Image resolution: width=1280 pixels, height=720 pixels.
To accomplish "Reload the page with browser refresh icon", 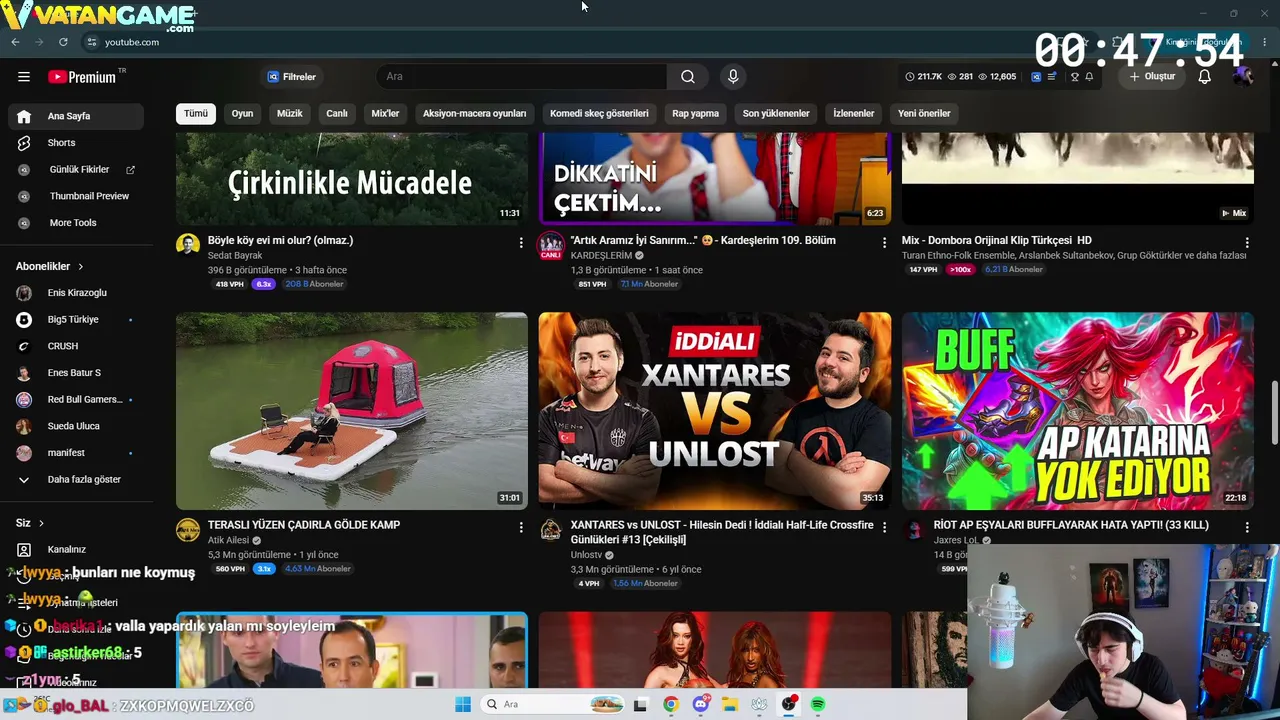I will click(63, 42).
